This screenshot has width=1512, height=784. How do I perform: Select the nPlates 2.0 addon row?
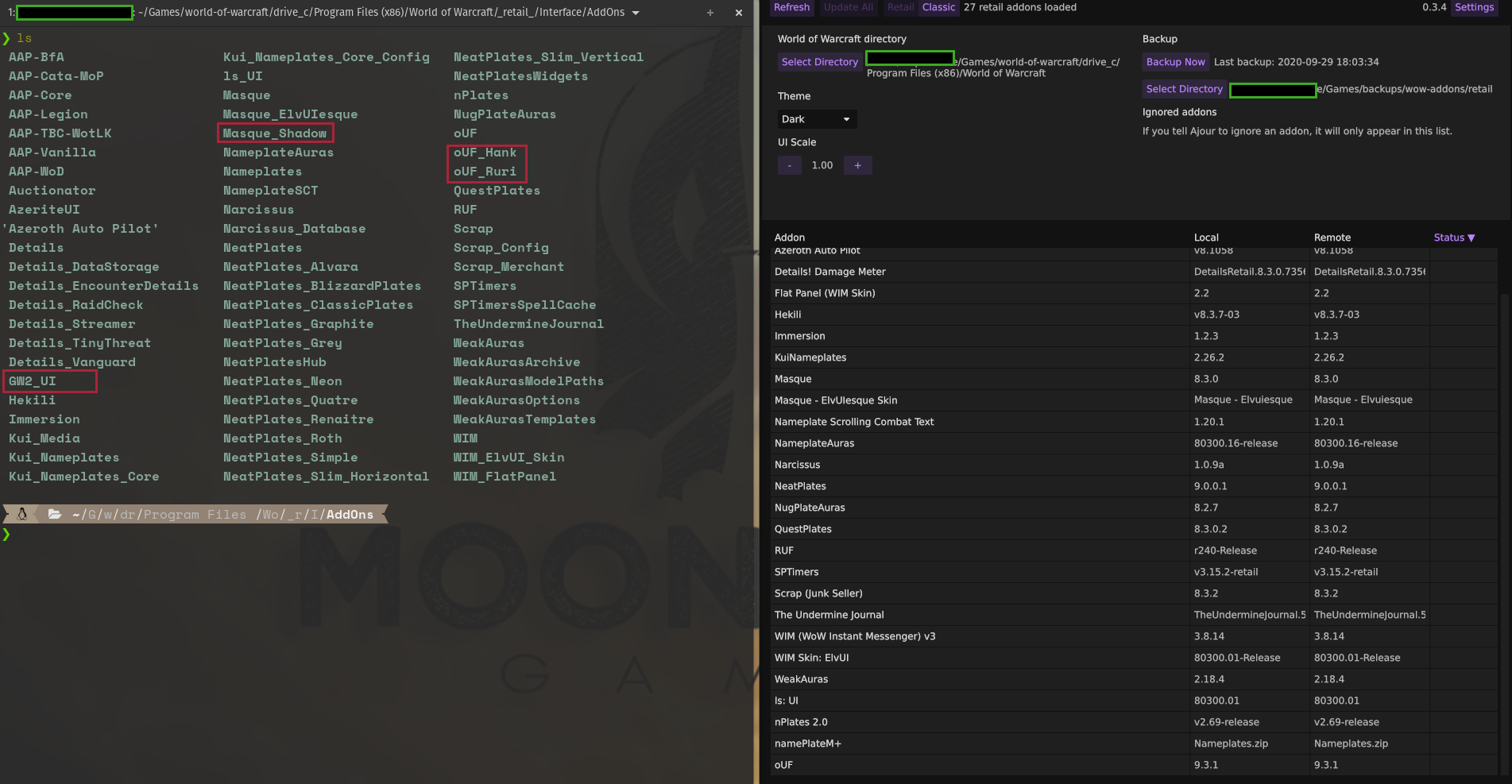(1135, 722)
